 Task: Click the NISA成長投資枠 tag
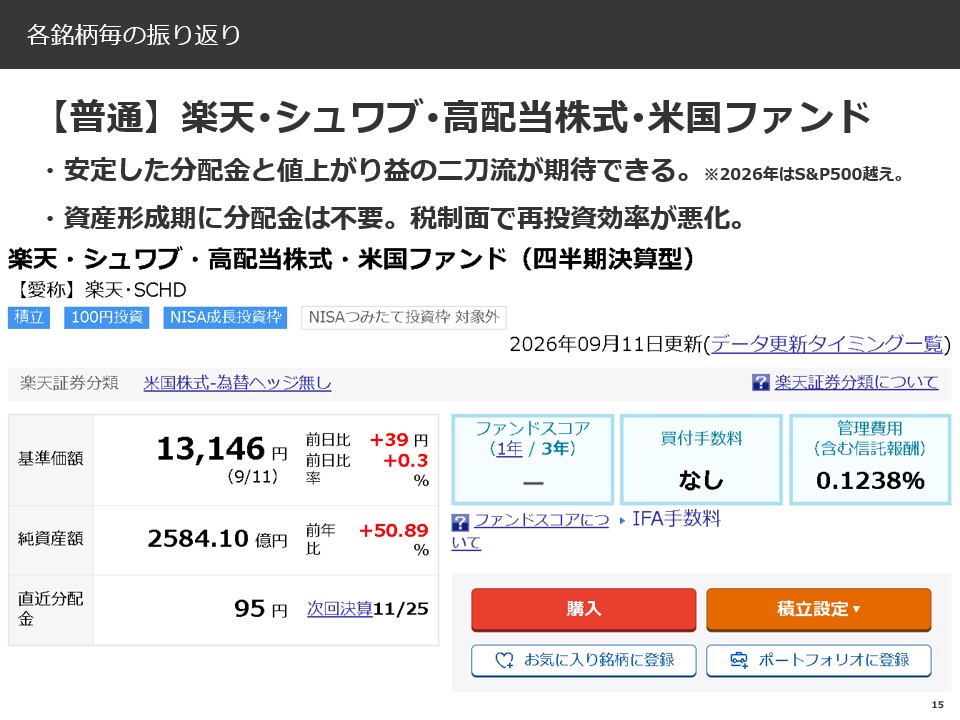225,317
